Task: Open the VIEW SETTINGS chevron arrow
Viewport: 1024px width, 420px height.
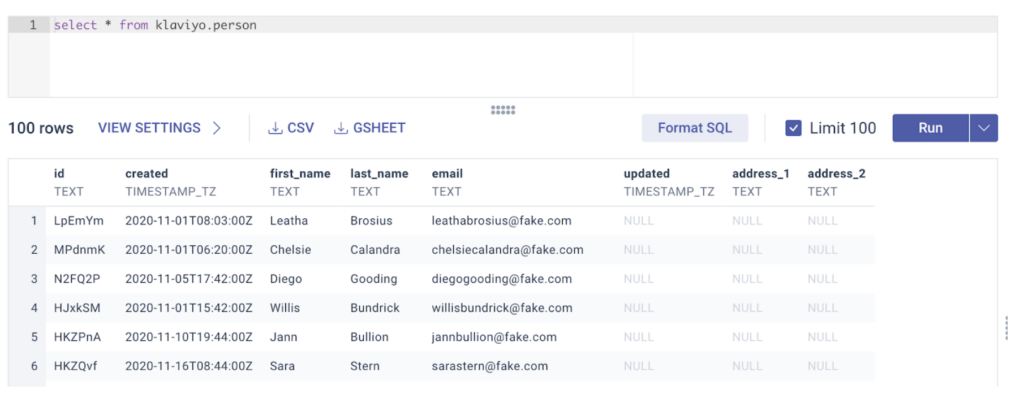Action: click(x=217, y=128)
